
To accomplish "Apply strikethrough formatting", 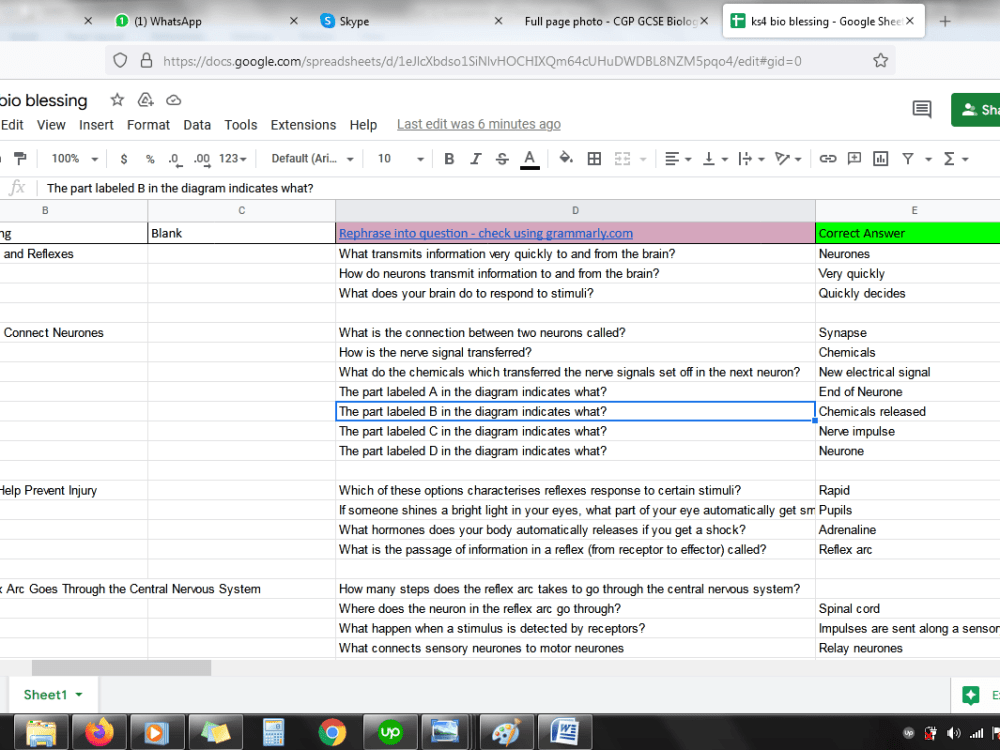I will 500,158.
